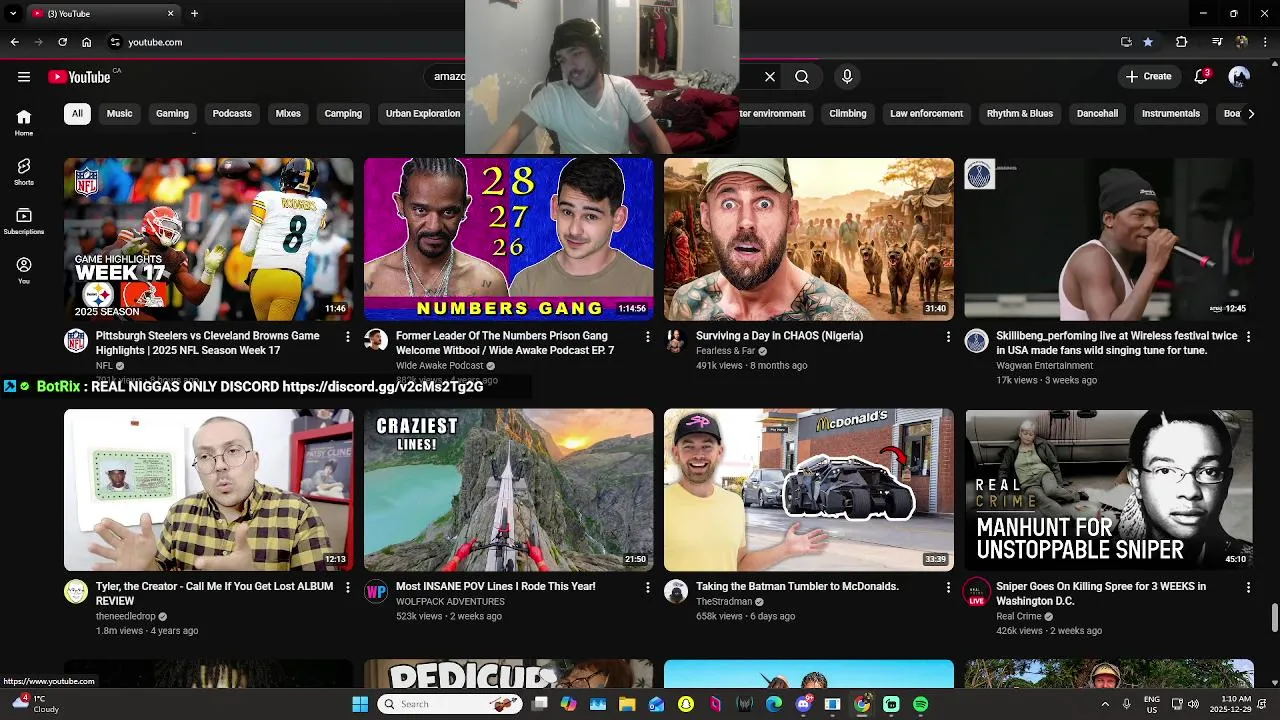Image resolution: width=1280 pixels, height=720 pixels.
Task: Open the Wide Awake Podcast channel avatar
Action: coord(376,341)
